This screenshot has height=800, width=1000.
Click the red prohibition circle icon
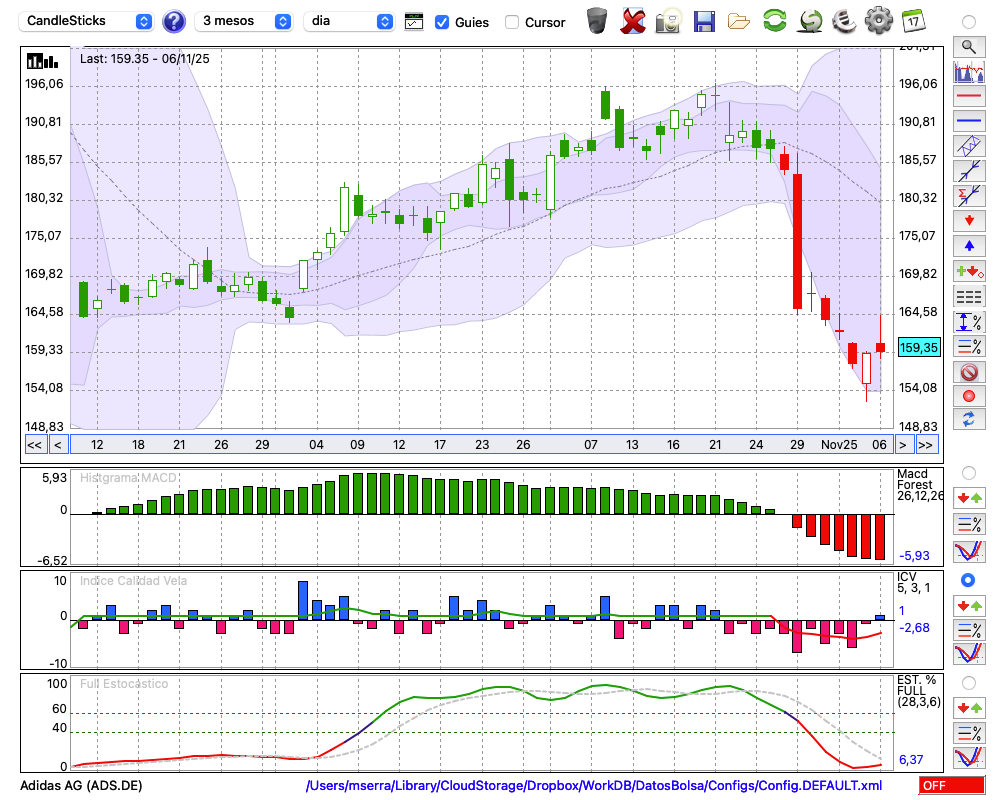click(969, 371)
